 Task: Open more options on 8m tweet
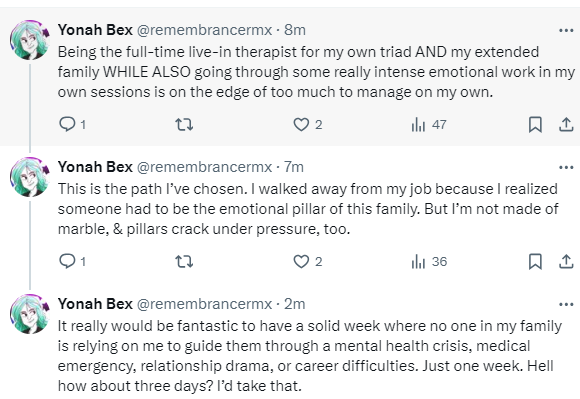click(x=566, y=30)
